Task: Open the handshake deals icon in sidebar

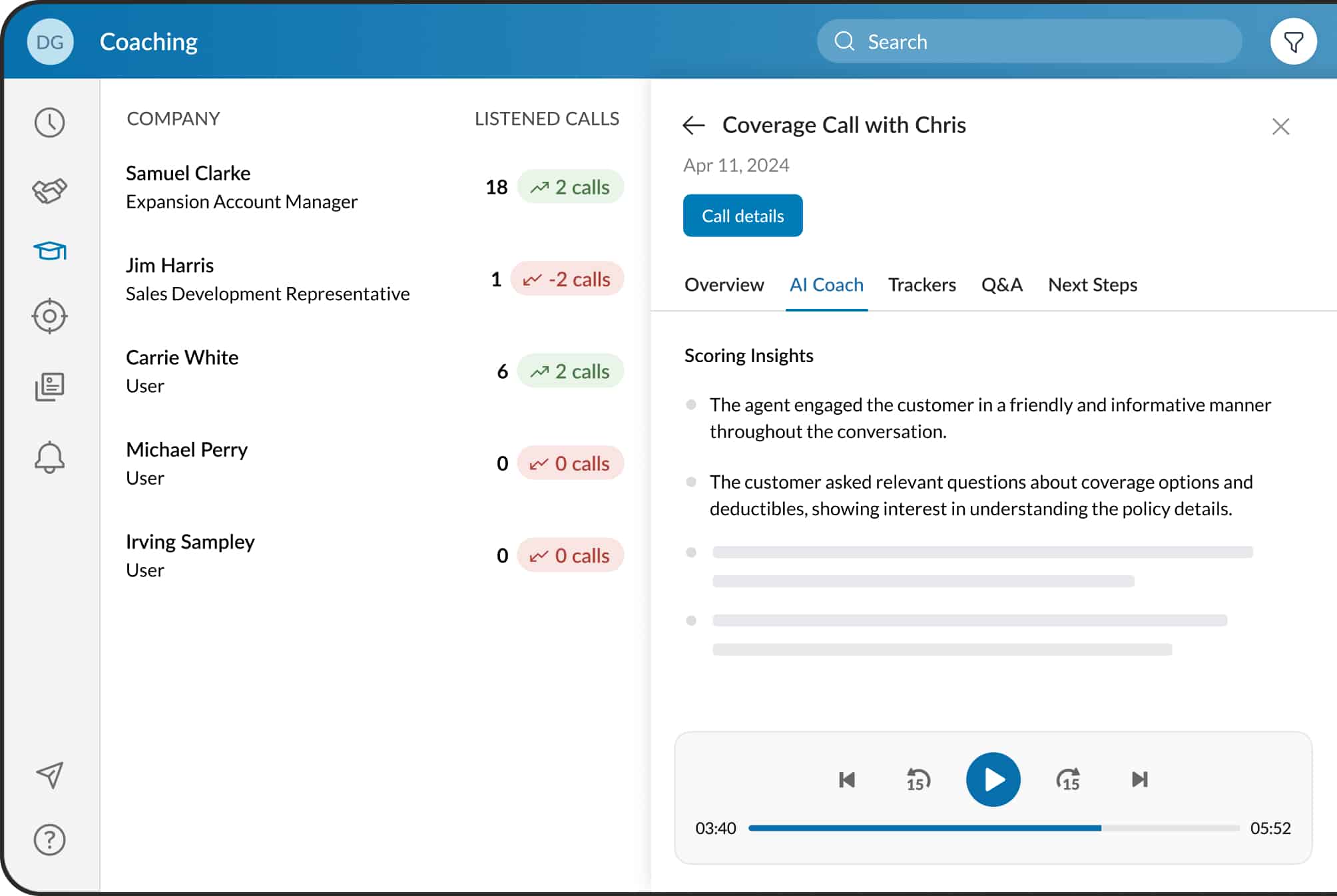Action: pyautogui.click(x=50, y=191)
